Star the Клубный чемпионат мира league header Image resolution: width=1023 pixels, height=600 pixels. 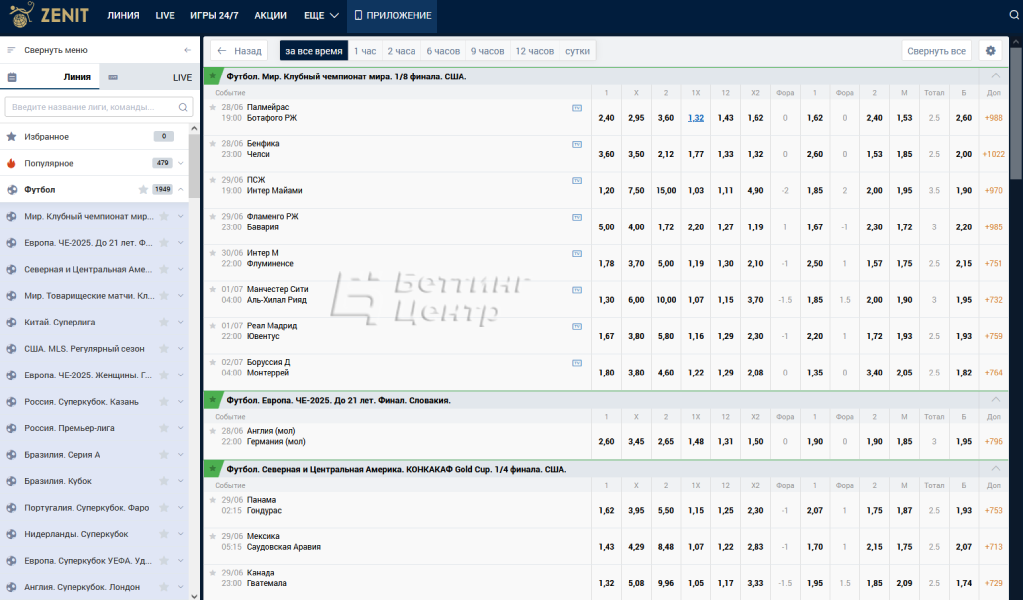[x=213, y=76]
